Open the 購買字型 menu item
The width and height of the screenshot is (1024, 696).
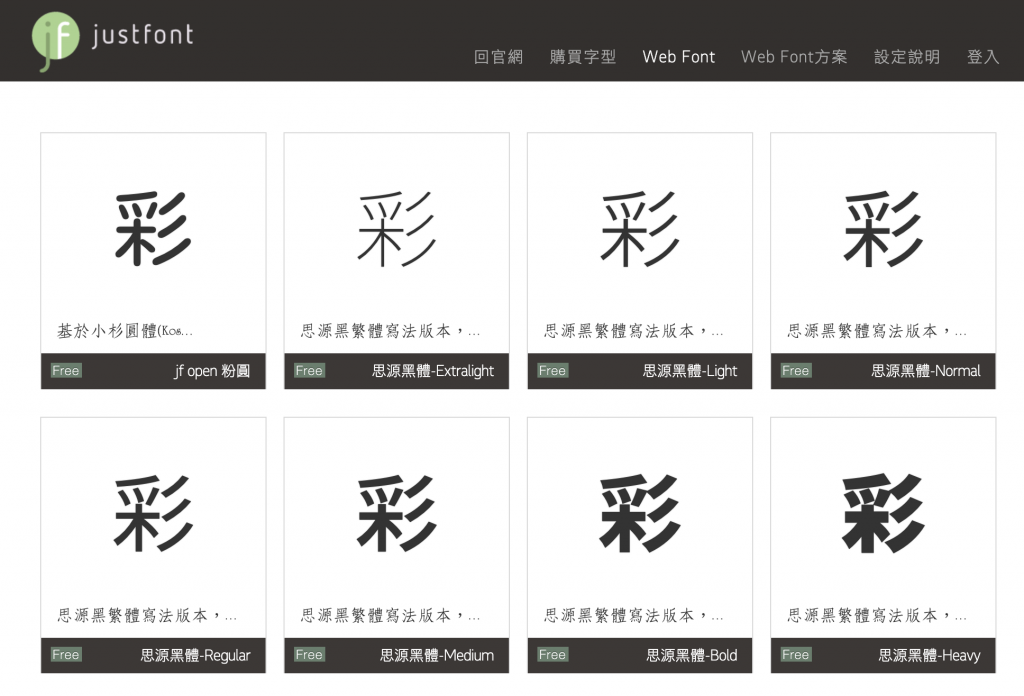(583, 57)
